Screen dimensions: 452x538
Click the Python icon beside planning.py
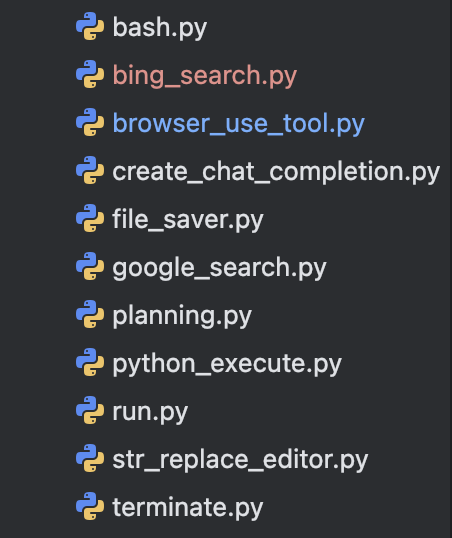[90, 315]
